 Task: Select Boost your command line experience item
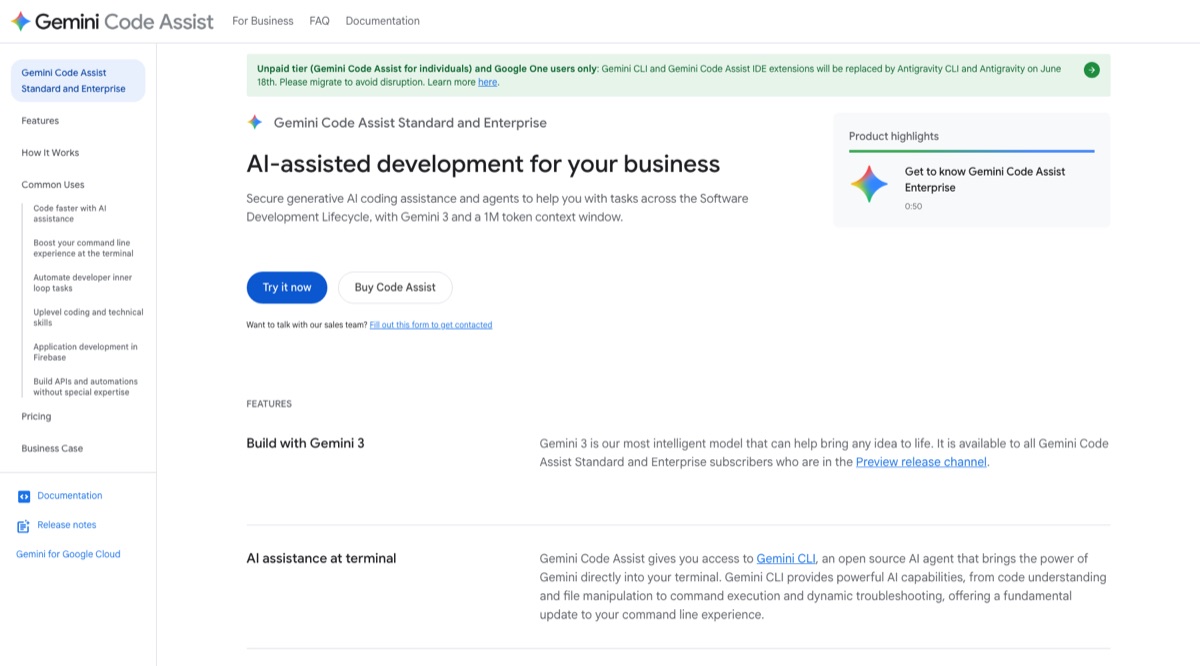(x=83, y=248)
